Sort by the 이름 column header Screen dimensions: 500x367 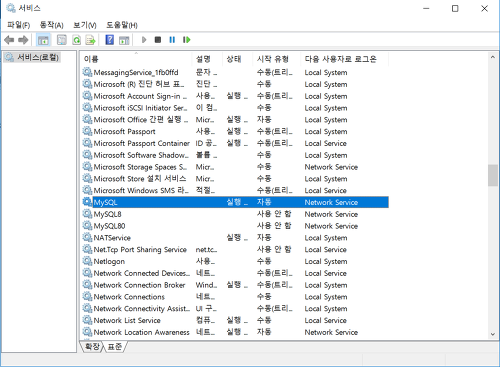point(136,59)
